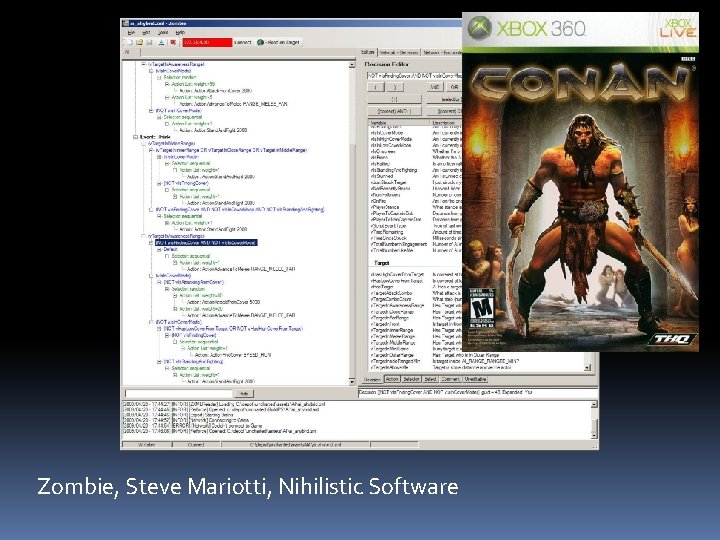
Task: Click the globe icon beside the Connect label
Action: click(260, 42)
